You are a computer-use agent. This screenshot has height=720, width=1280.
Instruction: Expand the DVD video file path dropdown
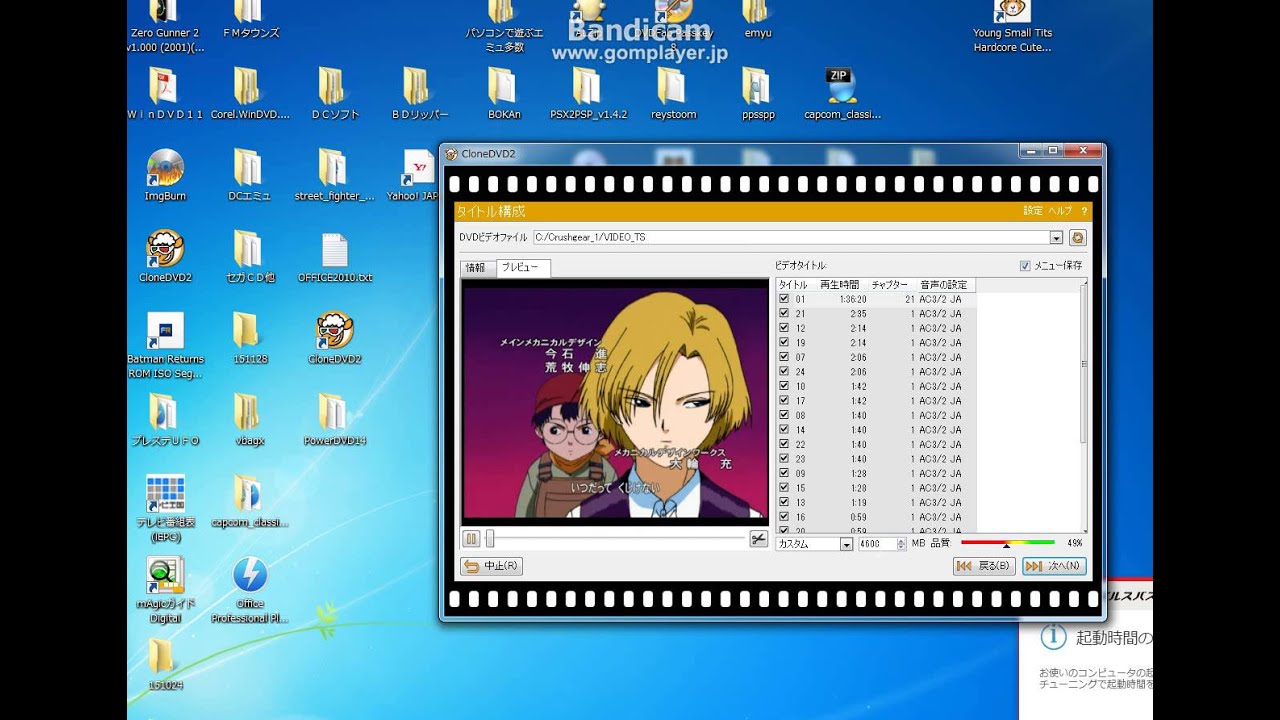pos(1056,238)
